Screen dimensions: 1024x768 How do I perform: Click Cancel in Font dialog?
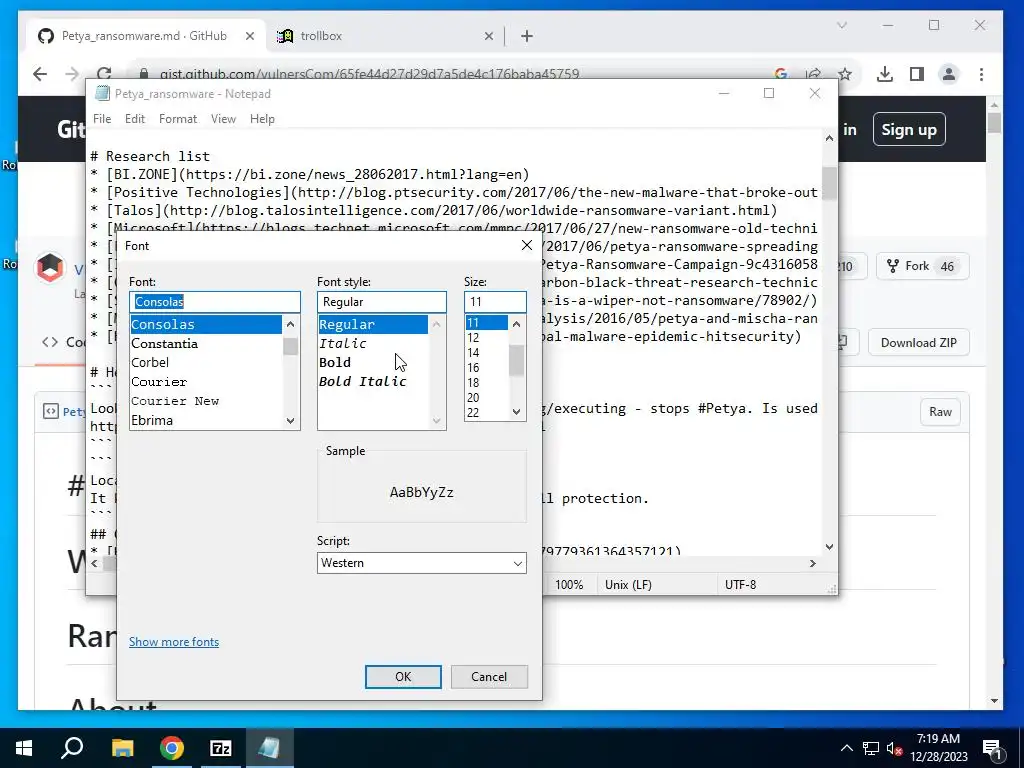(x=489, y=677)
